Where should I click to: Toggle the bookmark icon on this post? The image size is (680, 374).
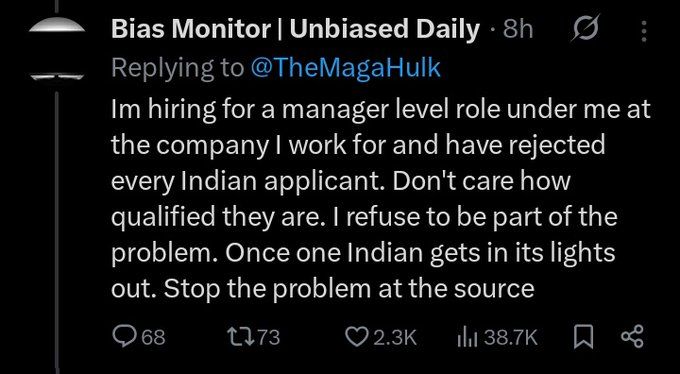point(583,337)
